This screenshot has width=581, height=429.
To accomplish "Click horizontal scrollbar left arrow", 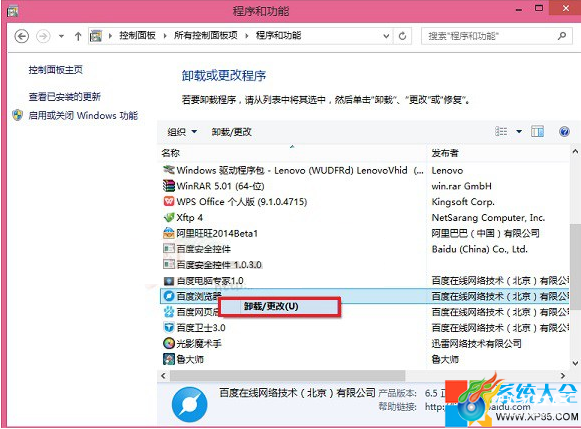I will coord(163,376).
